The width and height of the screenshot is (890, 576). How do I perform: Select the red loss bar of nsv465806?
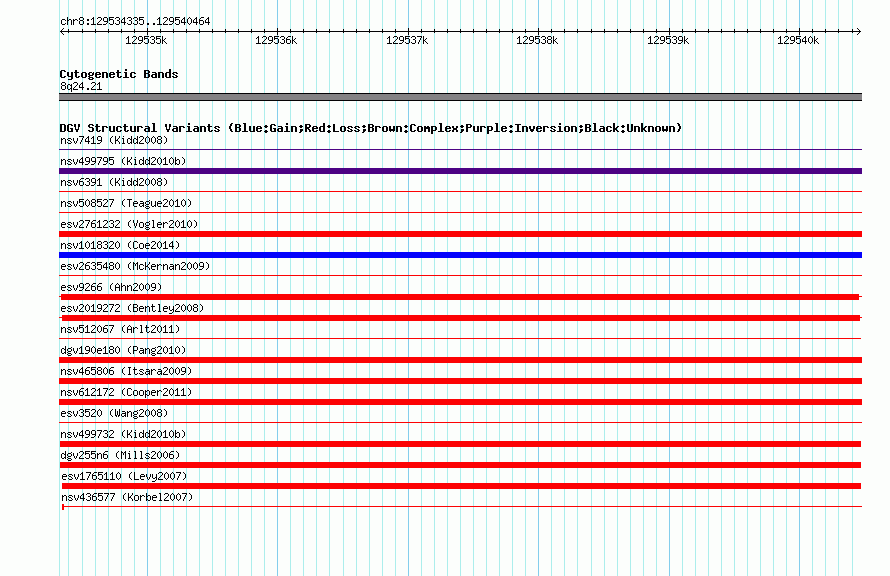click(460, 381)
